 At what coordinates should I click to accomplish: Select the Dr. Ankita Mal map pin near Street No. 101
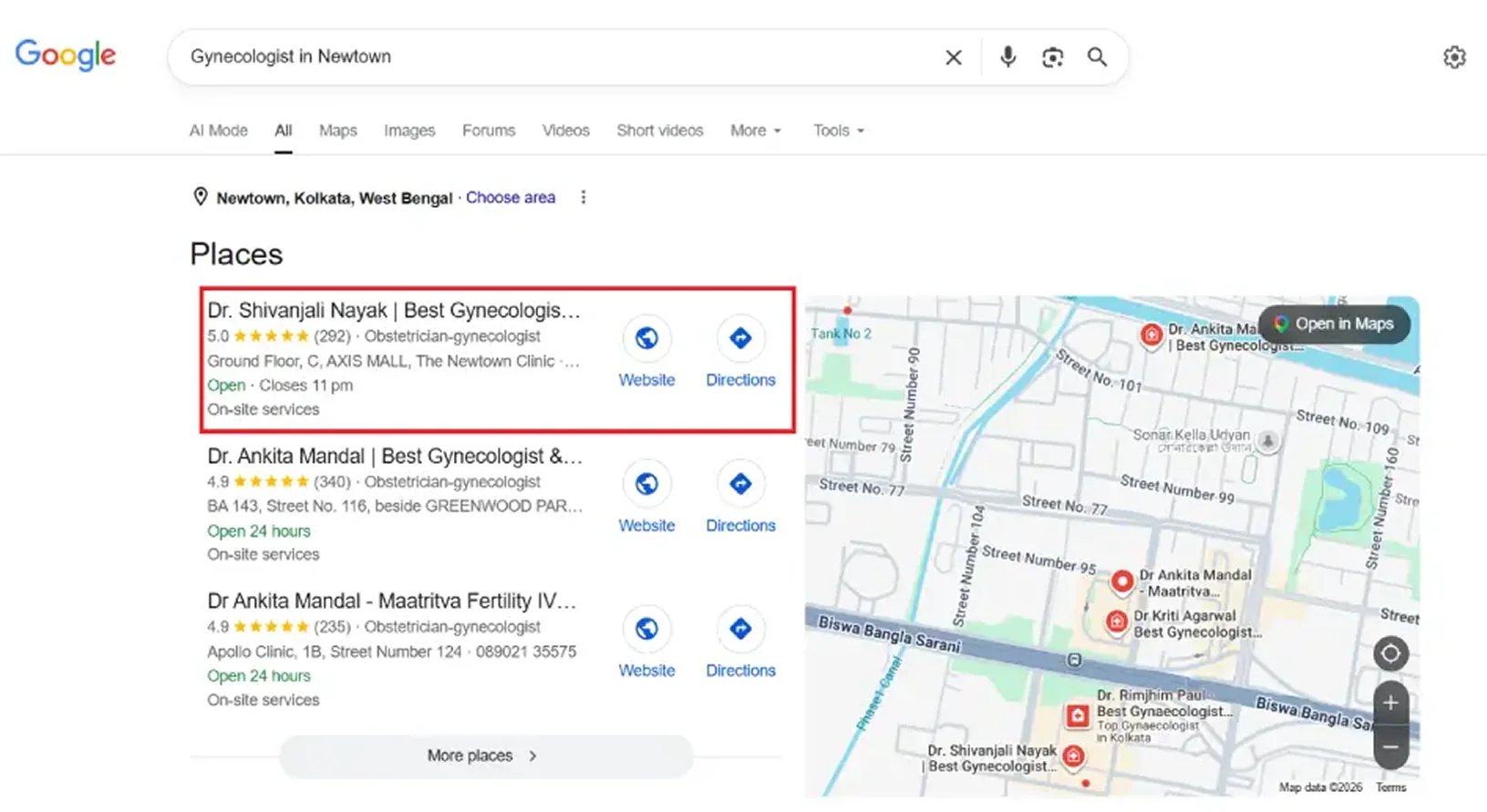pos(1151,334)
